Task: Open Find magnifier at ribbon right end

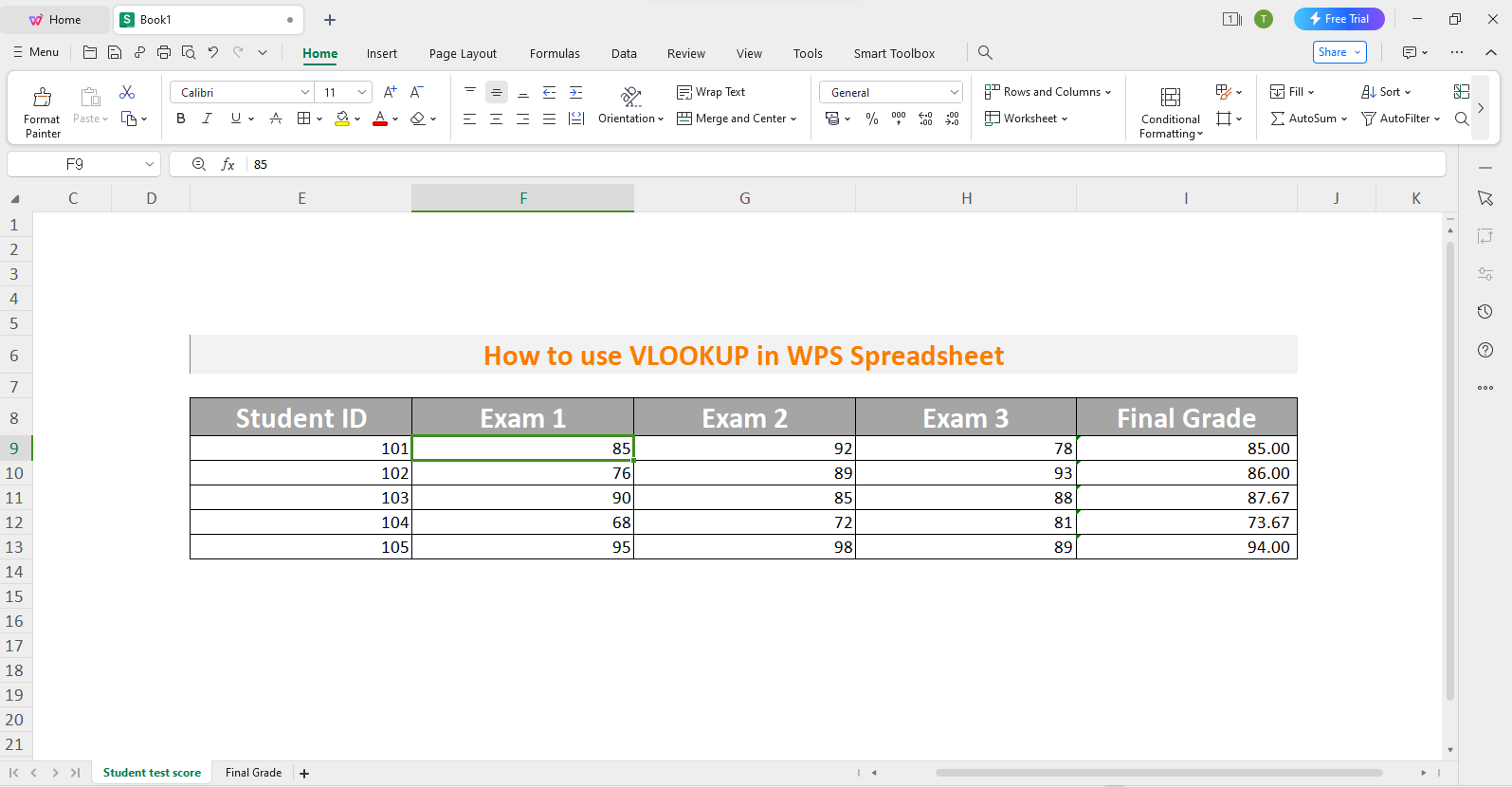Action: click(1462, 119)
